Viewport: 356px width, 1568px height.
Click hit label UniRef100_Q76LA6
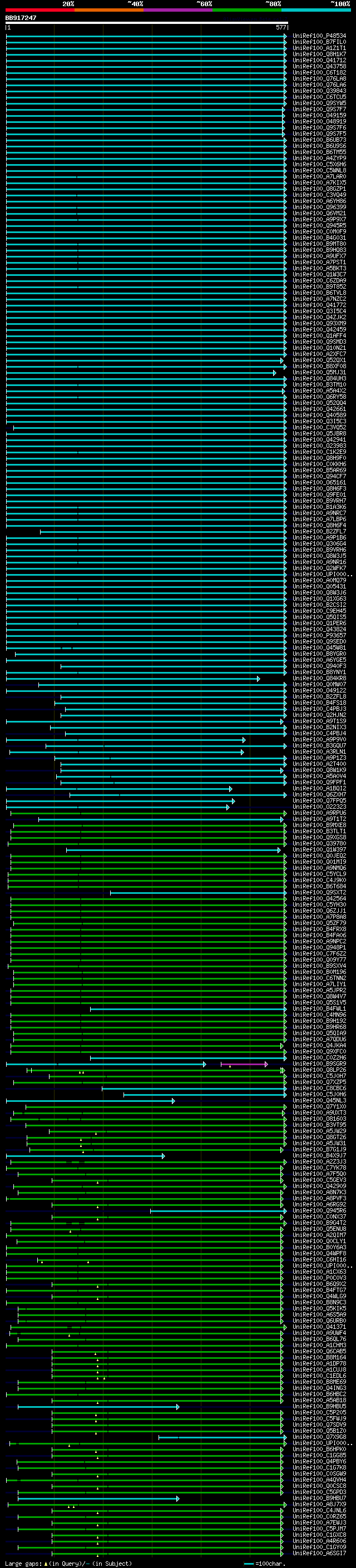(319, 85)
